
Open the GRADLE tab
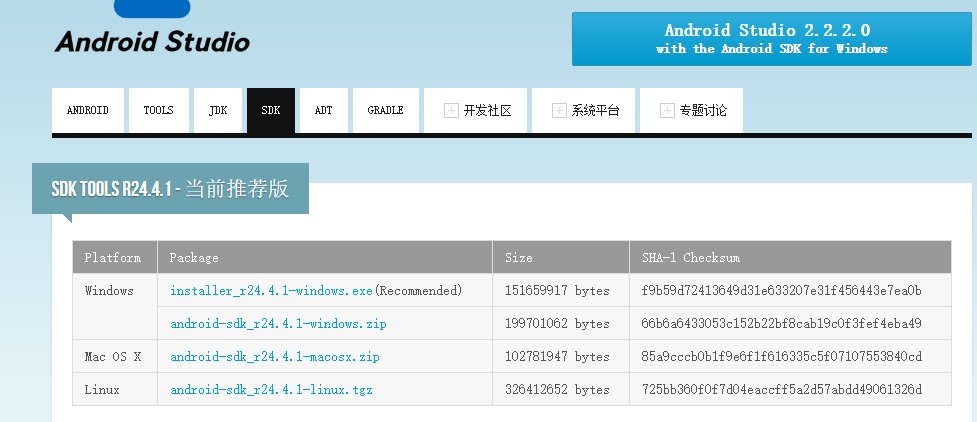tap(386, 110)
